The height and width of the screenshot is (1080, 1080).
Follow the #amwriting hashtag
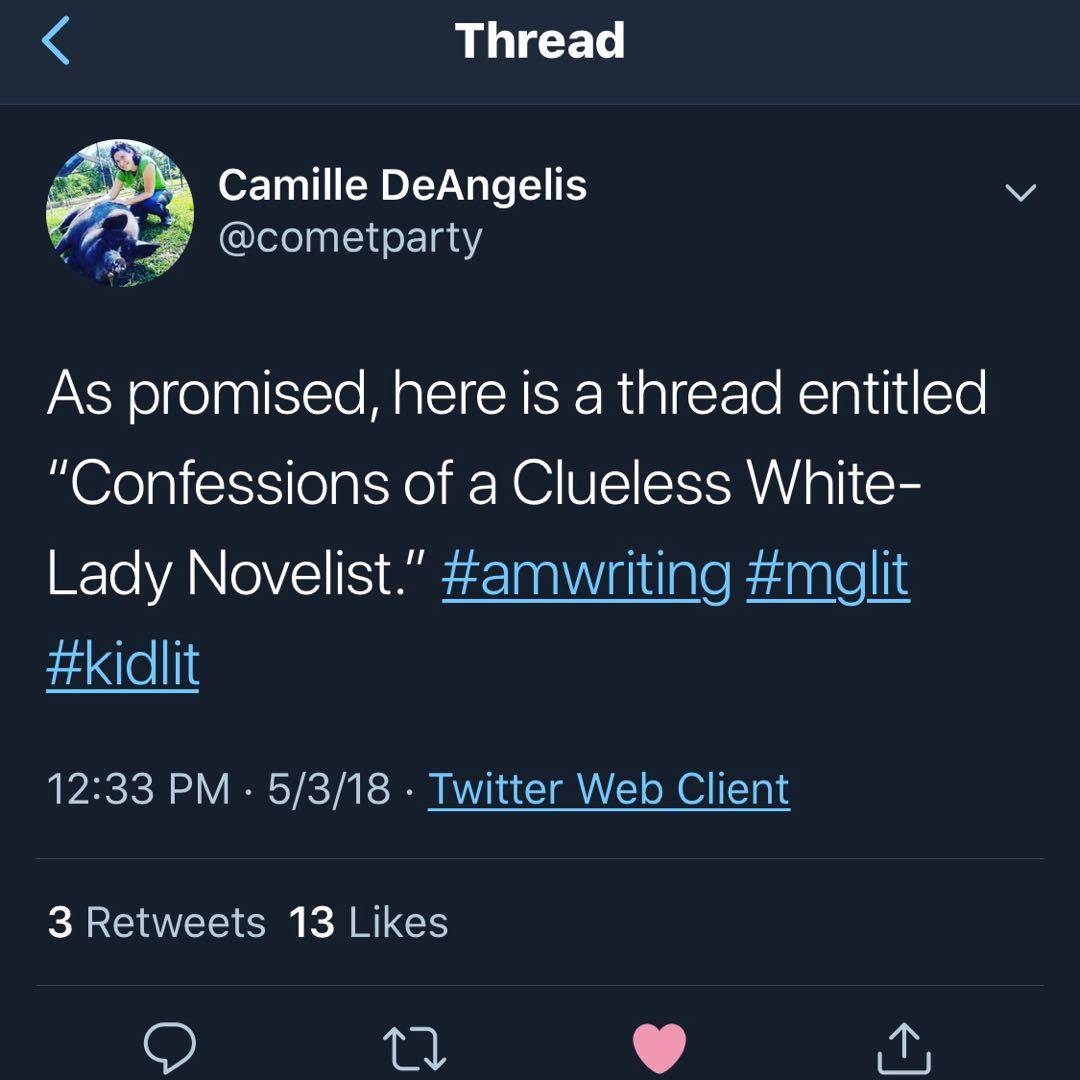[586, 575]
